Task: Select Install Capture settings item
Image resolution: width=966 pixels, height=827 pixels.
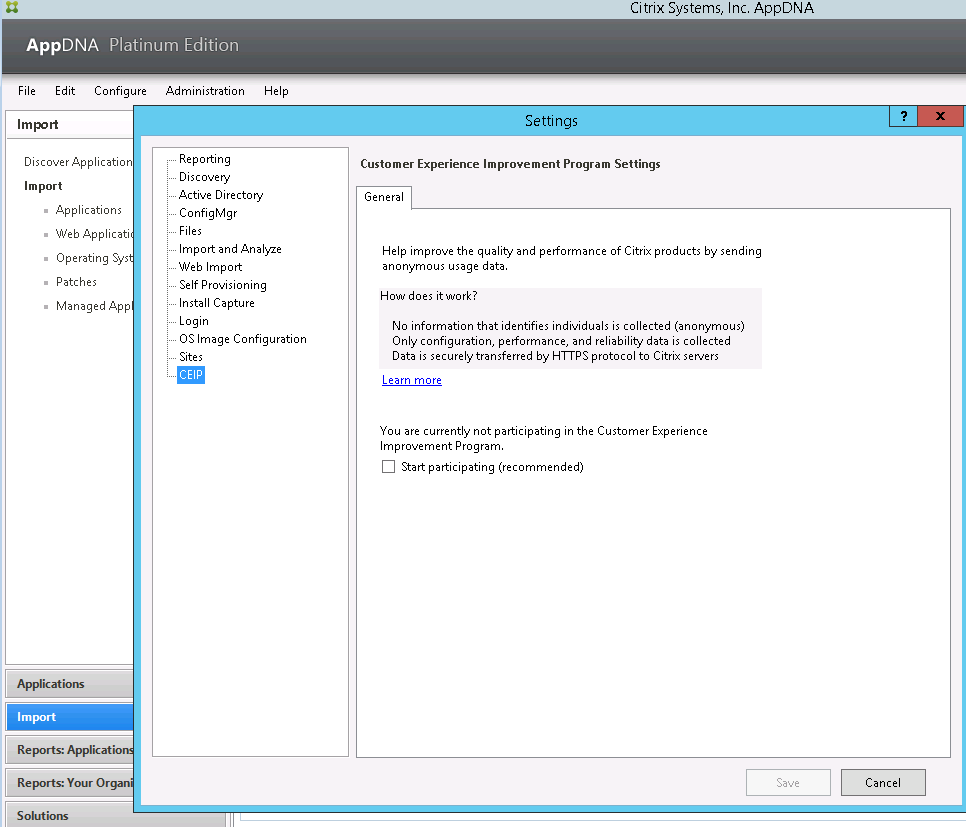Action: (216, 303)
